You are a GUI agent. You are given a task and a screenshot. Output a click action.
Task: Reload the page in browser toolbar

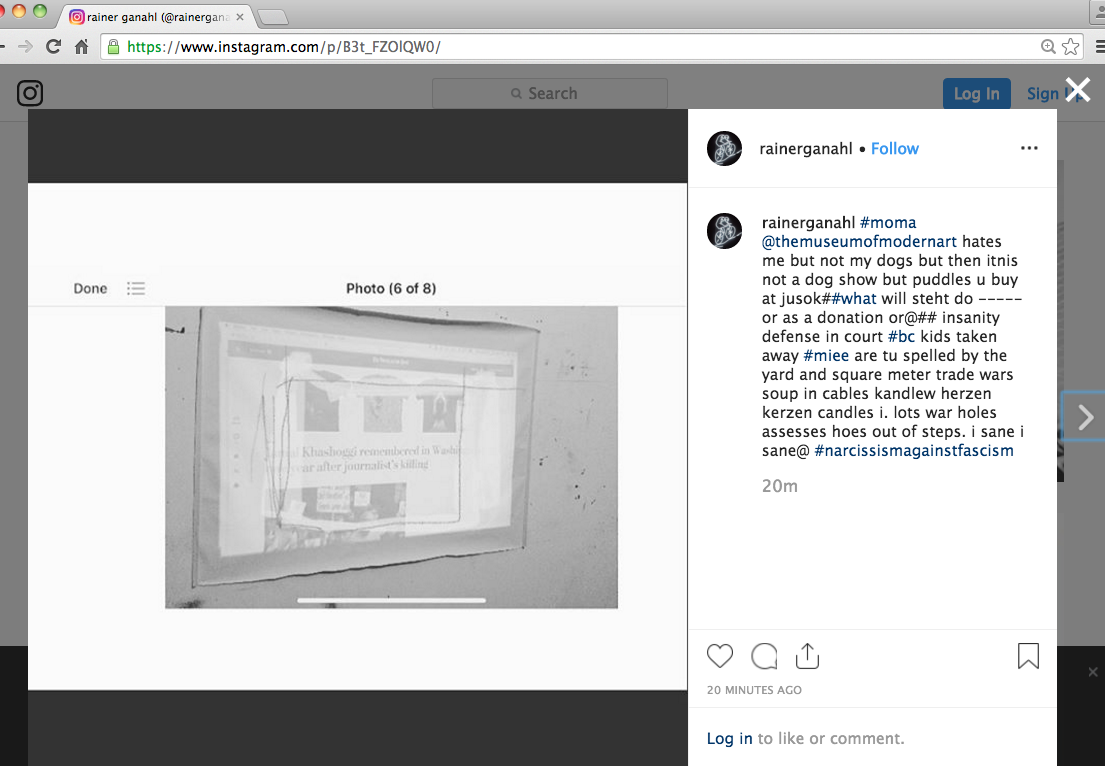pyautogui.click(x=54, y=46)
